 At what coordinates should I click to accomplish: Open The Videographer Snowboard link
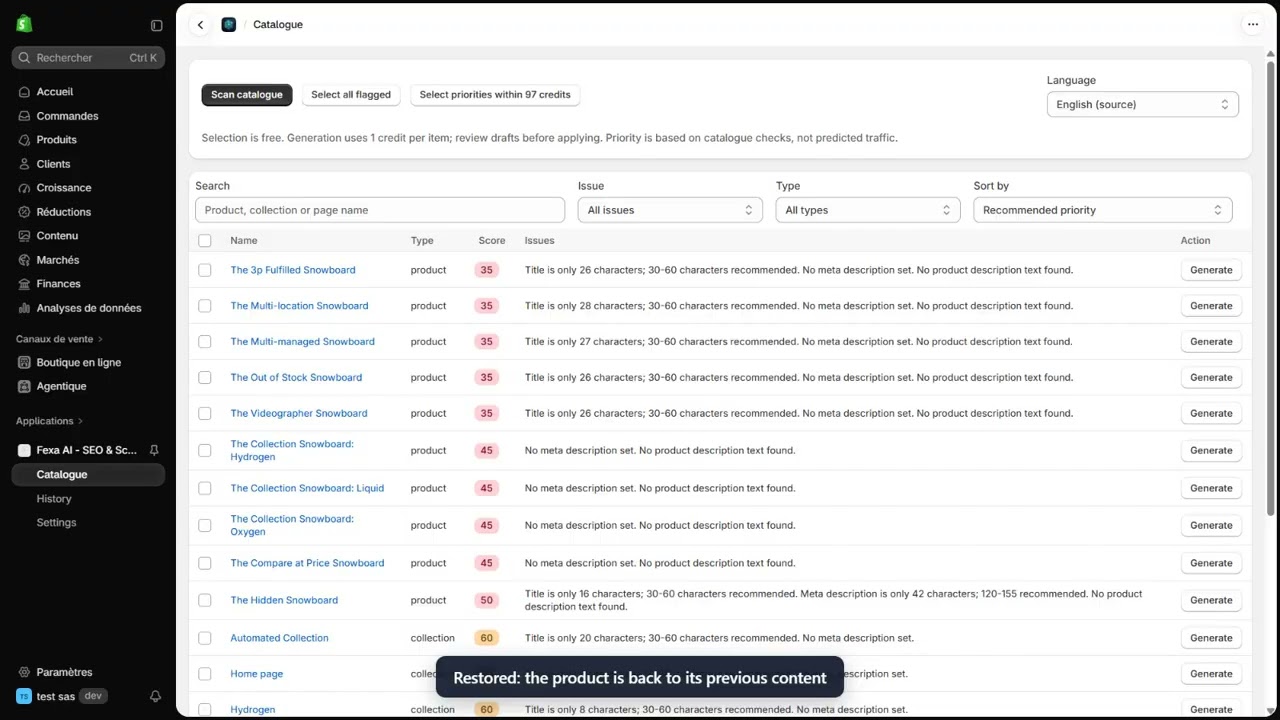[x=299, y=413]
